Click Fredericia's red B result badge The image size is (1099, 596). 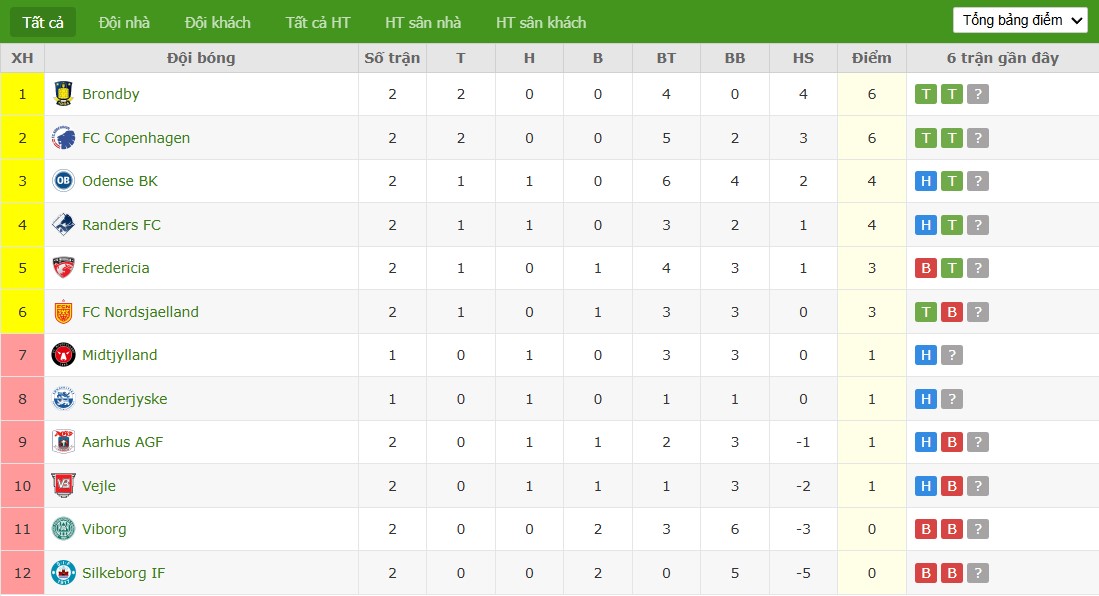[x=926, y=269]
